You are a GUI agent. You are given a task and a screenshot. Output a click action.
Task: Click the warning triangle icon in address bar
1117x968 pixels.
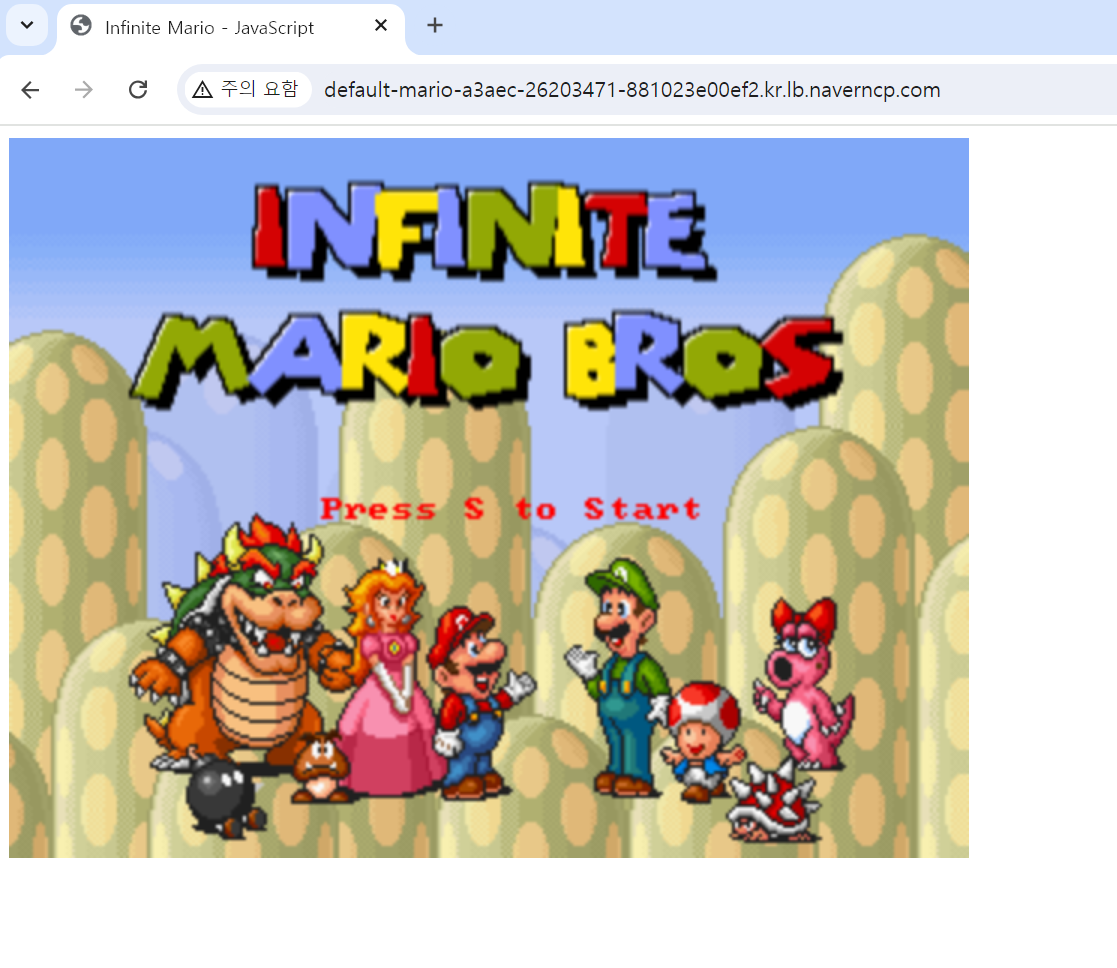pos(202,90)
